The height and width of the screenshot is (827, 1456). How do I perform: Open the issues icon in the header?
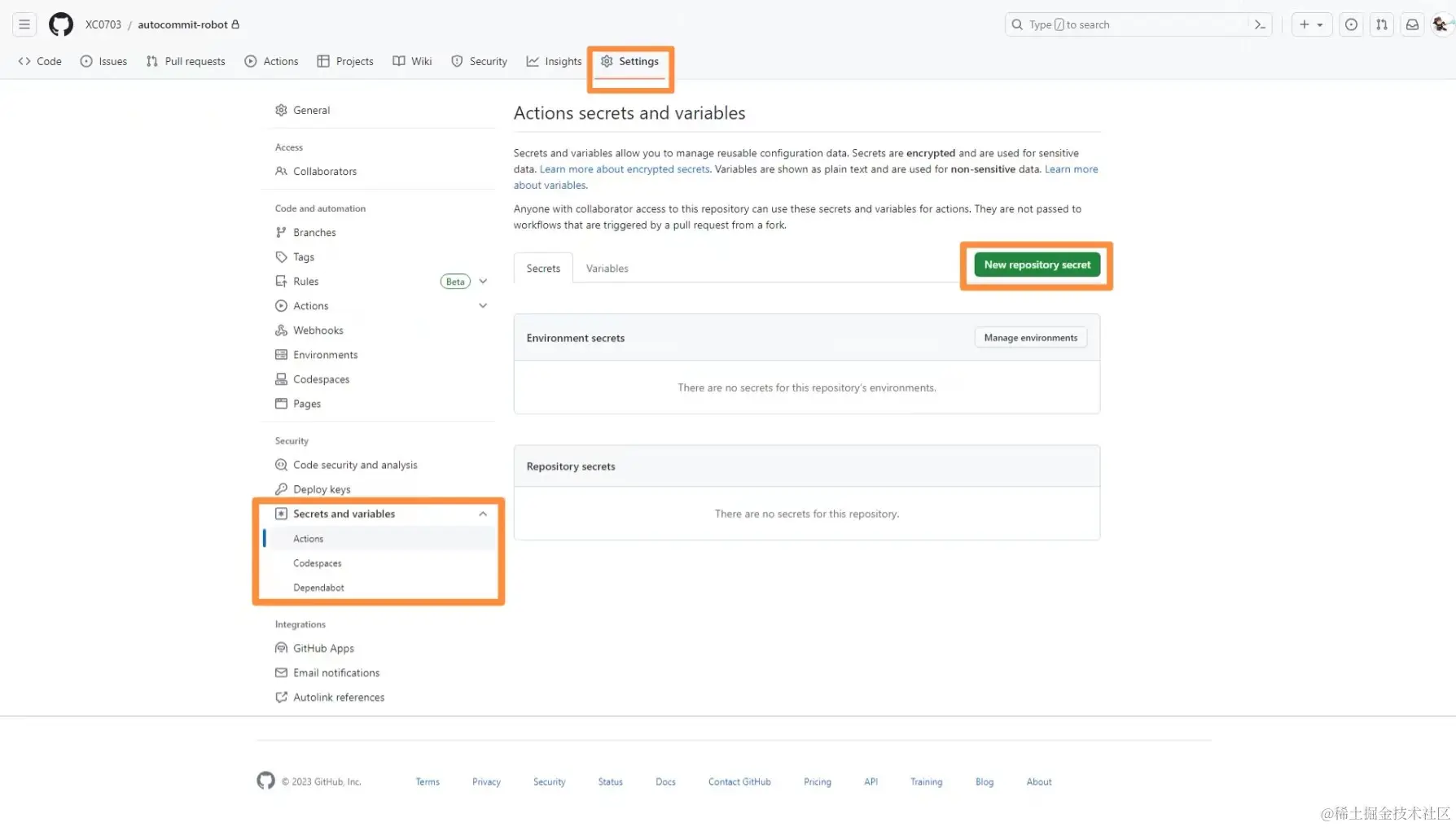point(1351,24)
